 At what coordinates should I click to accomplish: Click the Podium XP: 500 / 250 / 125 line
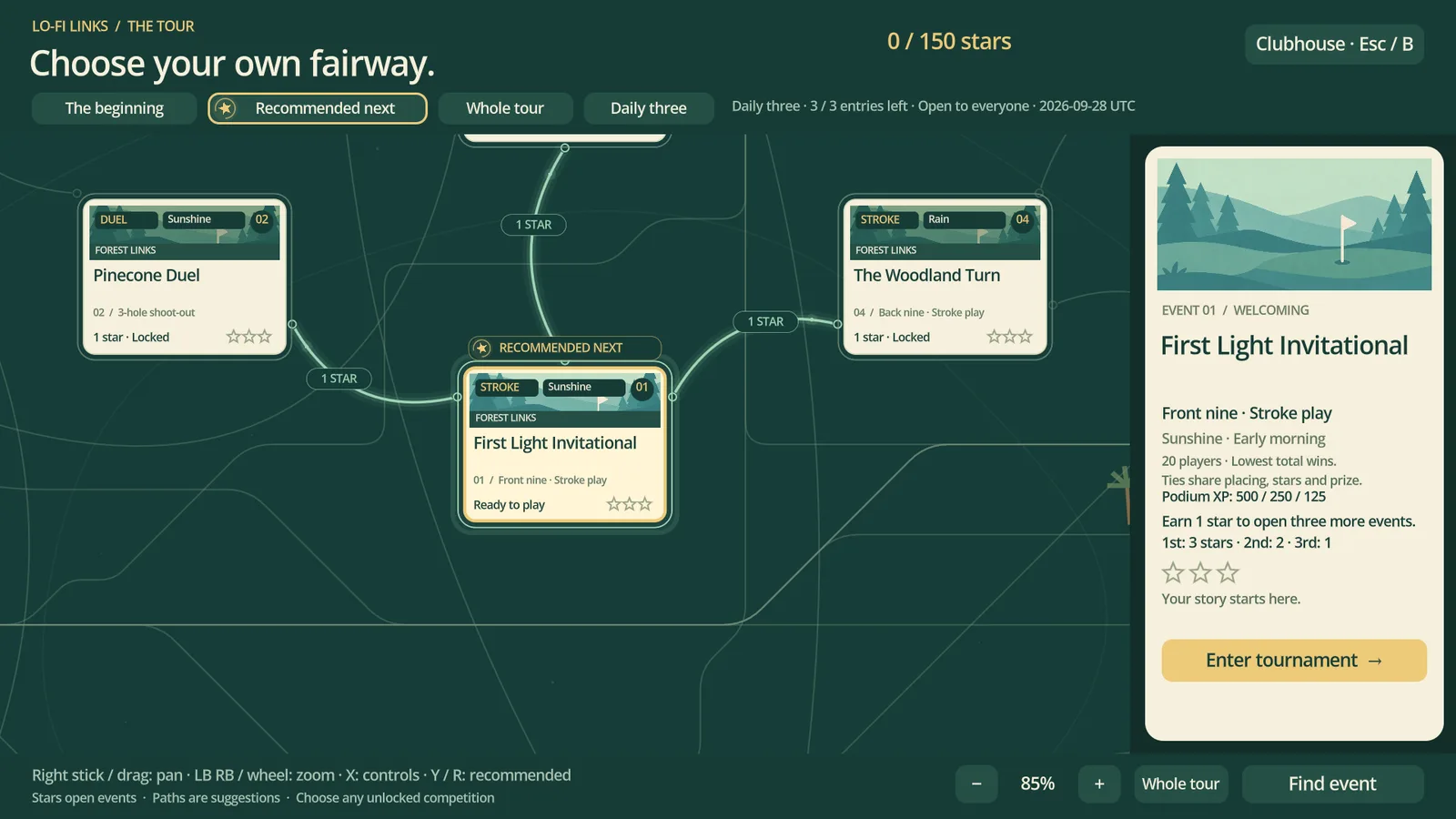click(1243, 497)
